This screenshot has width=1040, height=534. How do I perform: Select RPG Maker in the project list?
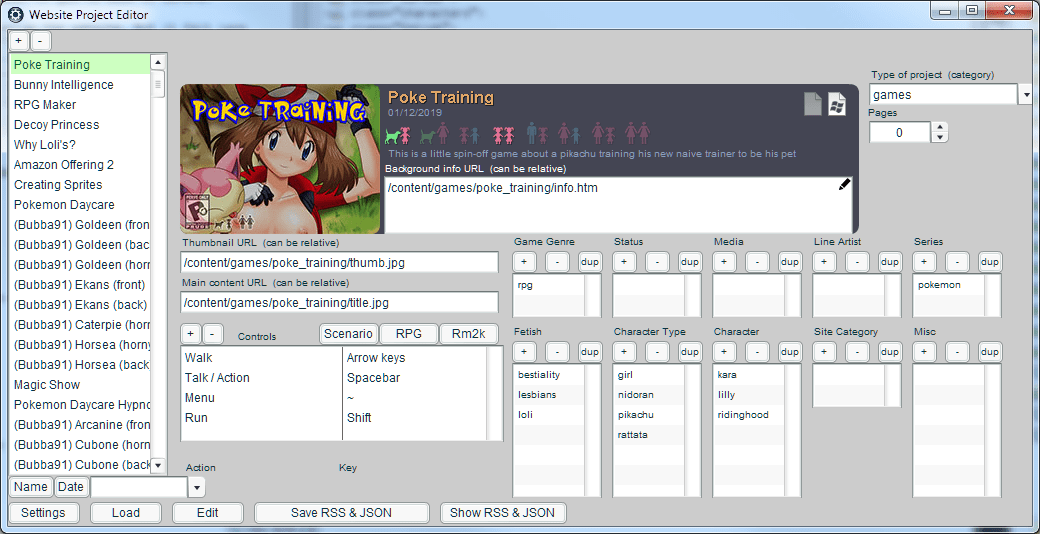point(45,105)
